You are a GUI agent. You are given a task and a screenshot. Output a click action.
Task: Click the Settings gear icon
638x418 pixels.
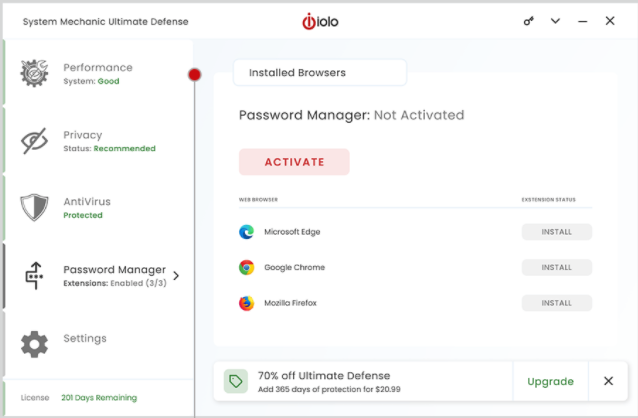tap(35, 344)
